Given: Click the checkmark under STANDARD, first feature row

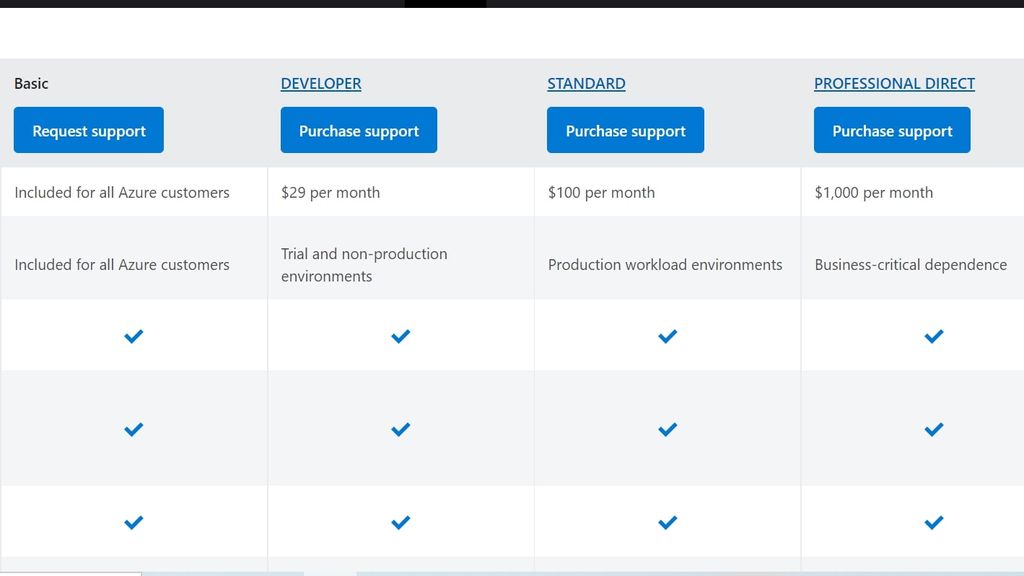Looking at the screenshot, I should tap(667, 336).
